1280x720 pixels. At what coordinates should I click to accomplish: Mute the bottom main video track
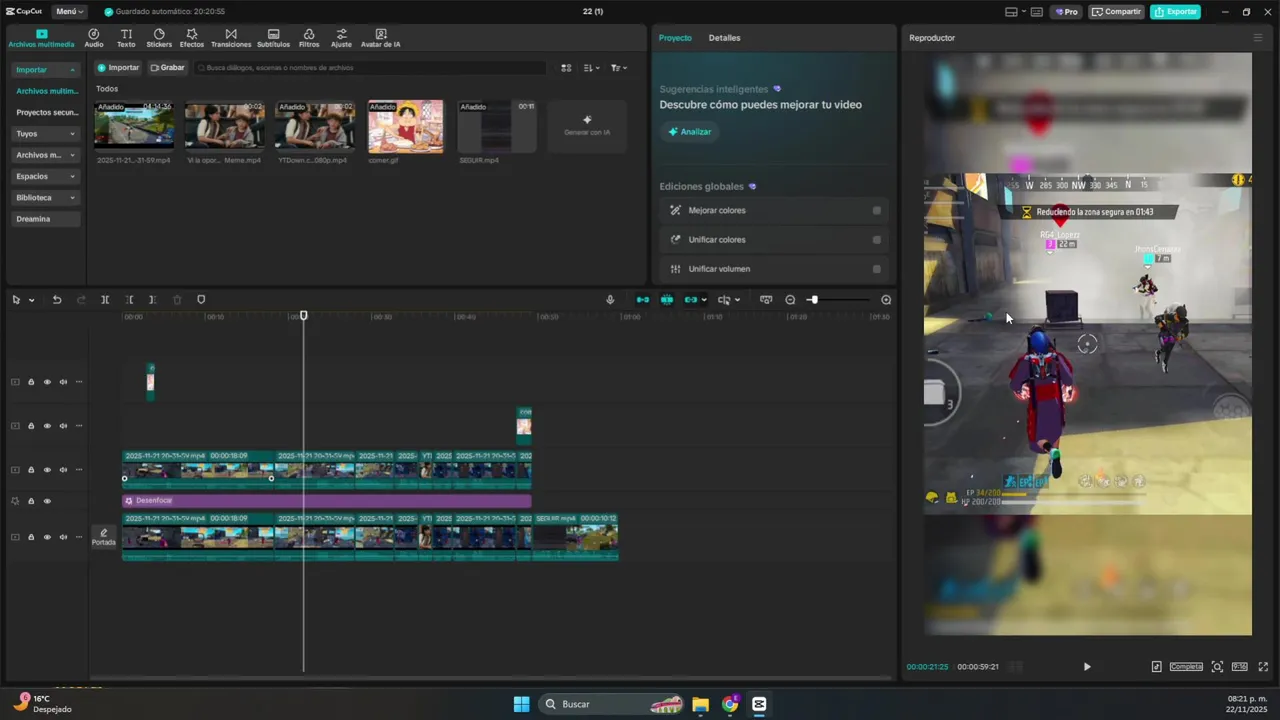(63, 537)
